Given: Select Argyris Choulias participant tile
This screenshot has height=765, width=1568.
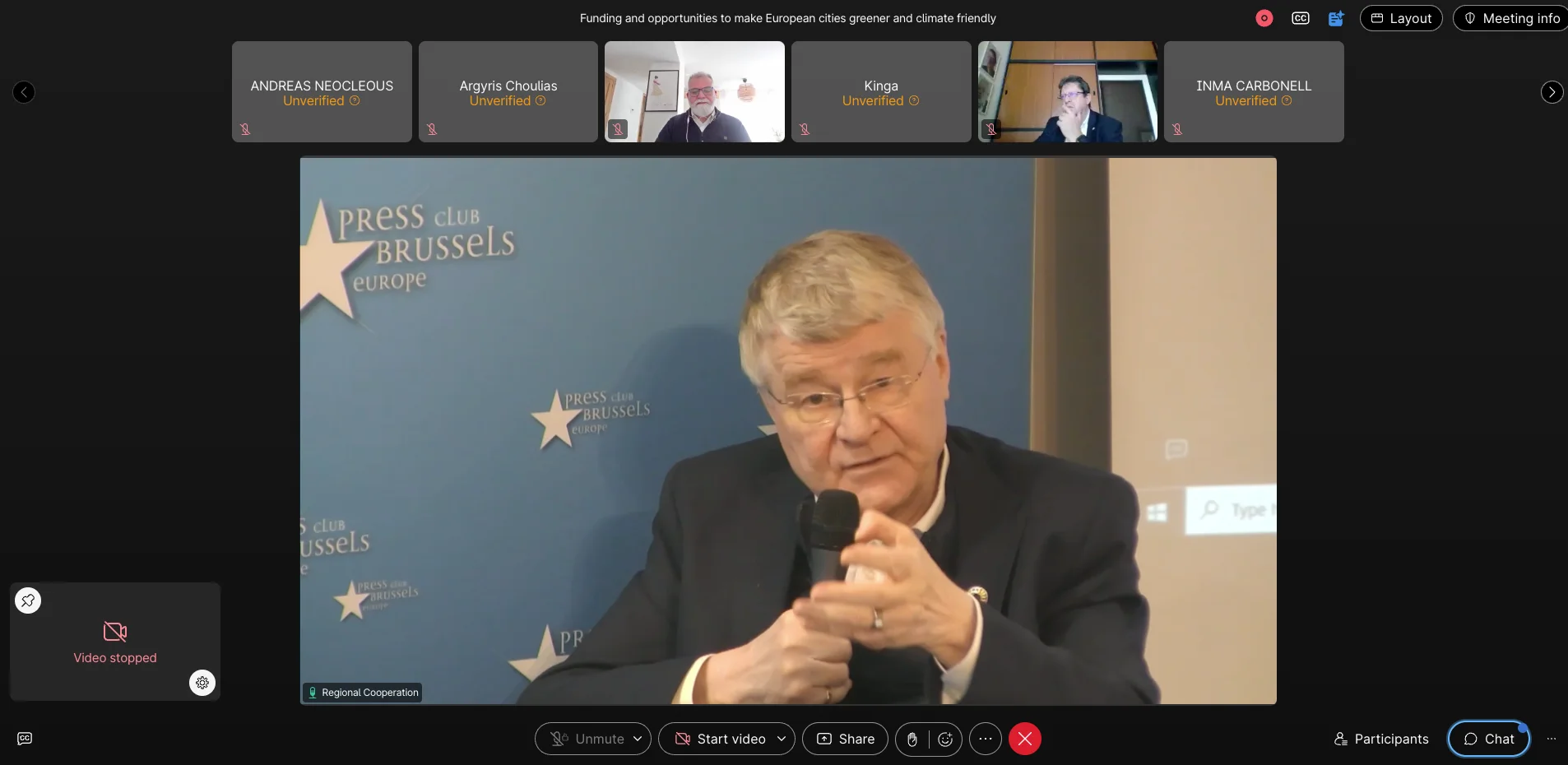Looking at the screenshot, I should tap(508, 92).
